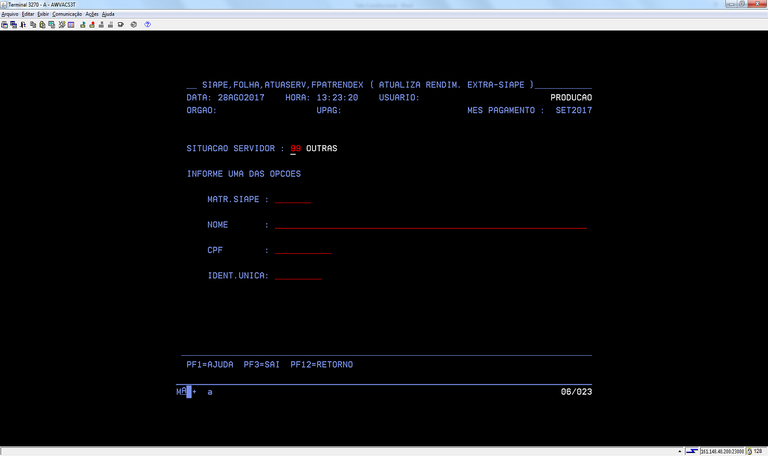The image size is (768, 456).
Task: Click the ATUALIZA RENDIM. EXTRA-SIAPE title text
Action: [x=451, y=85]
